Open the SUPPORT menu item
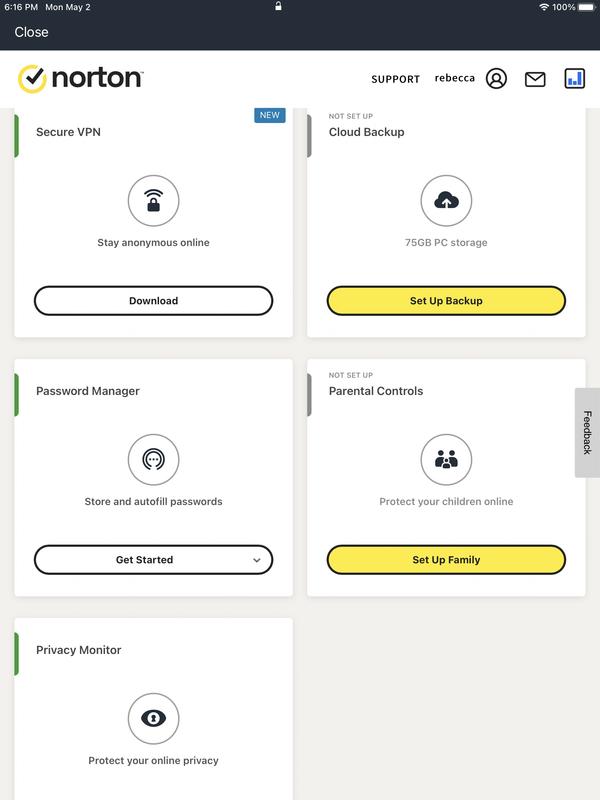600x800 pixels. pos(395,79)
